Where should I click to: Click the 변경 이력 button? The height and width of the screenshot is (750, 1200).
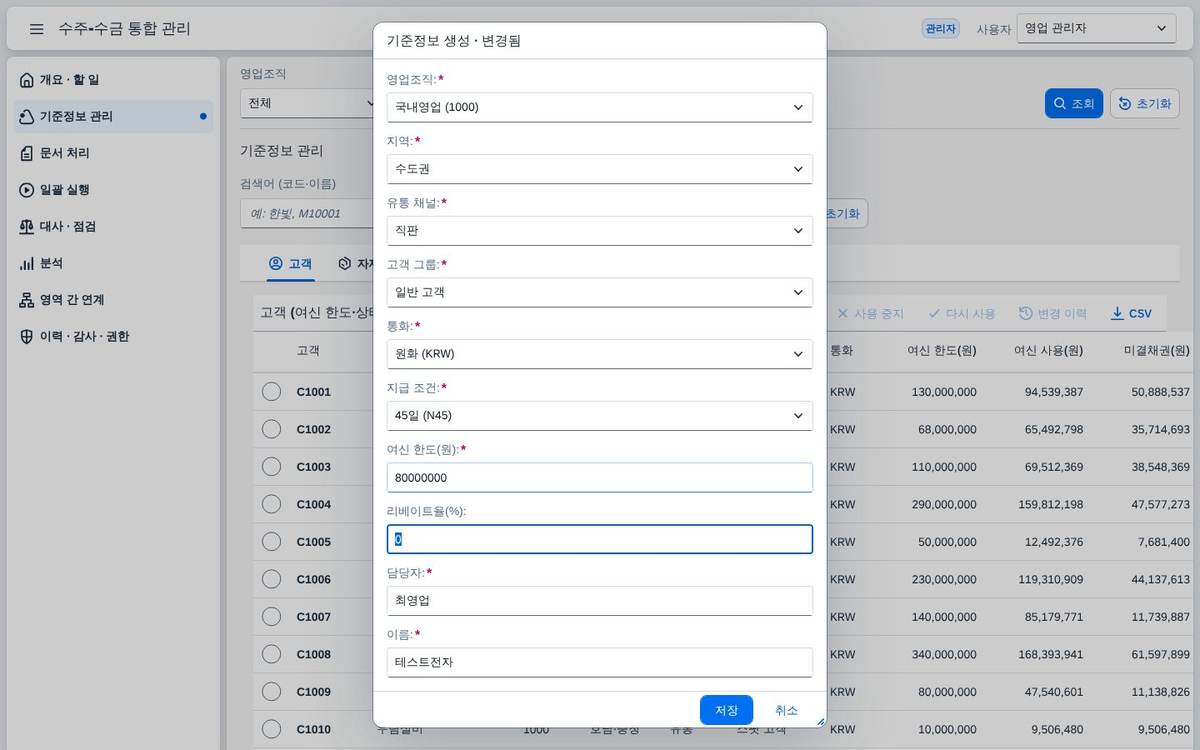[x=1053, y=314]
